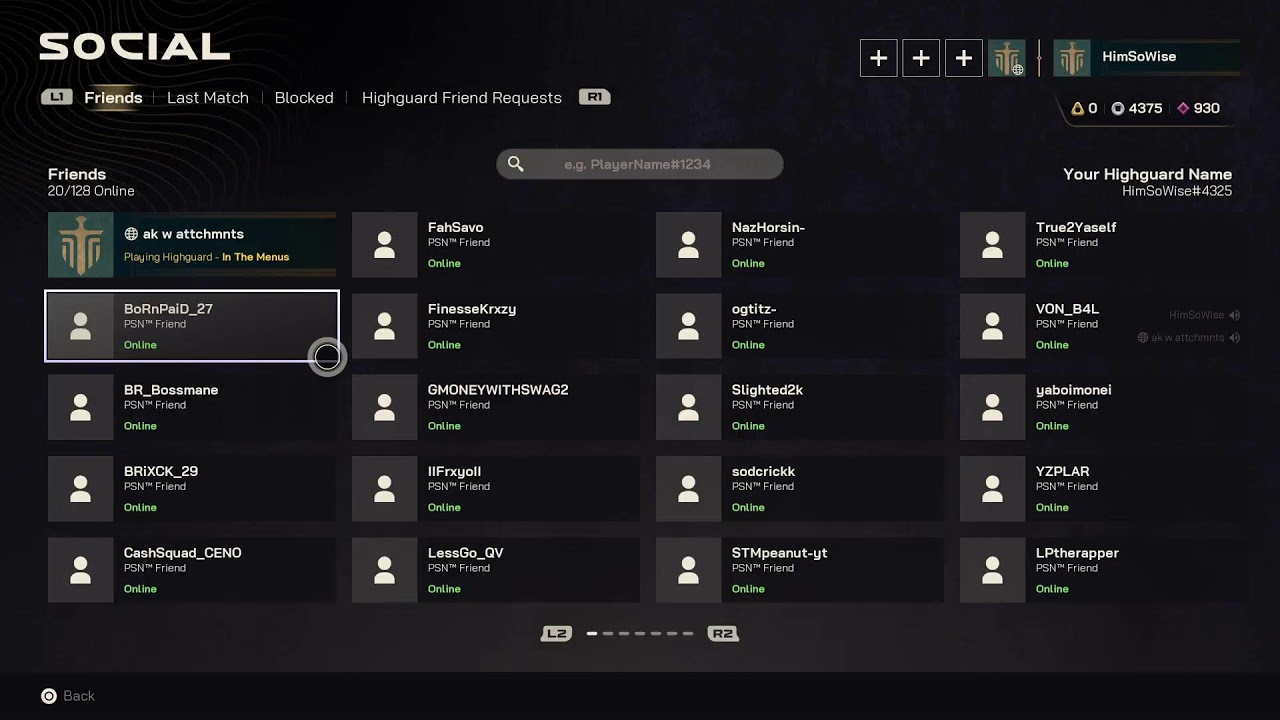Open the HimSoWise profile emblem
The image size is (1280, 720).
coord(1072,58)
